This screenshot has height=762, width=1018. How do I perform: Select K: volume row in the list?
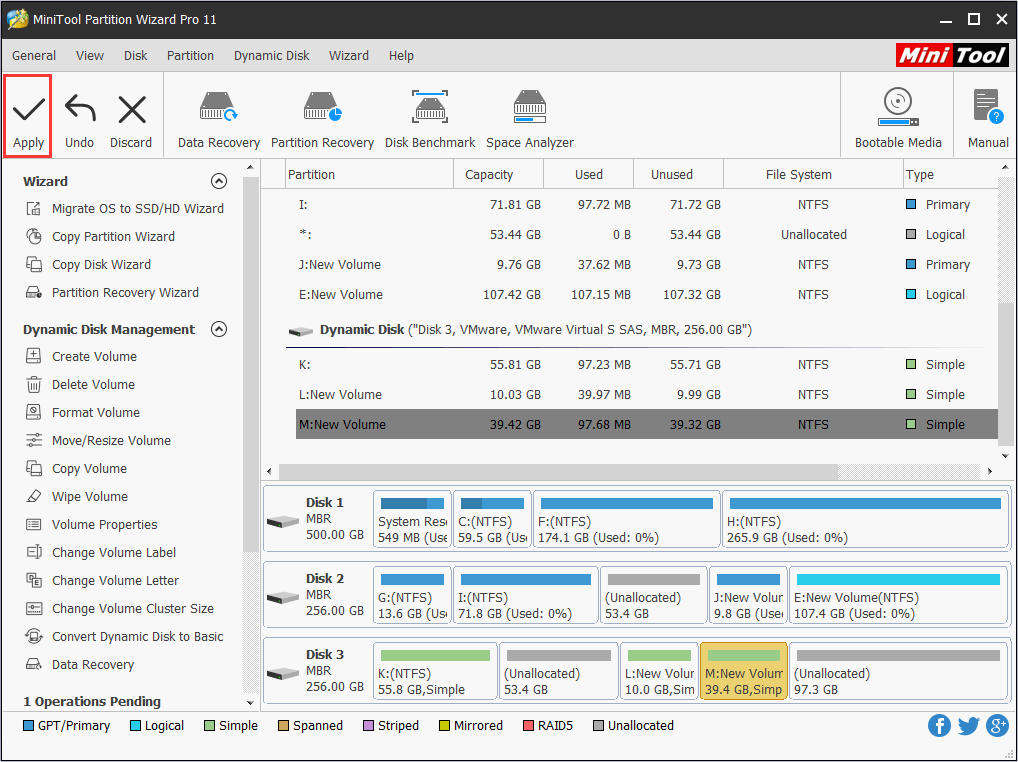point(646,365)
